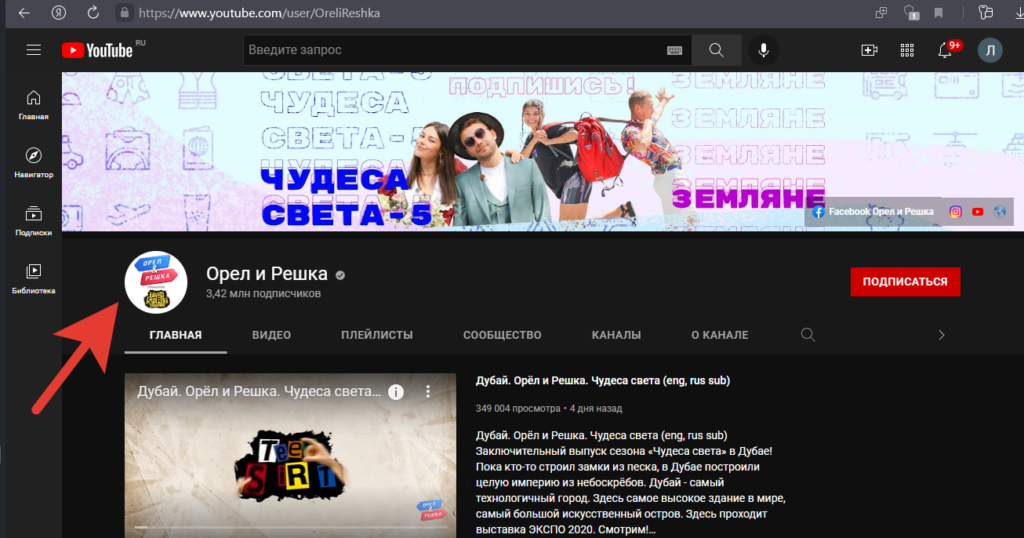Start voice search with the microphone
1024x538 pixels.
pos(763,50)
